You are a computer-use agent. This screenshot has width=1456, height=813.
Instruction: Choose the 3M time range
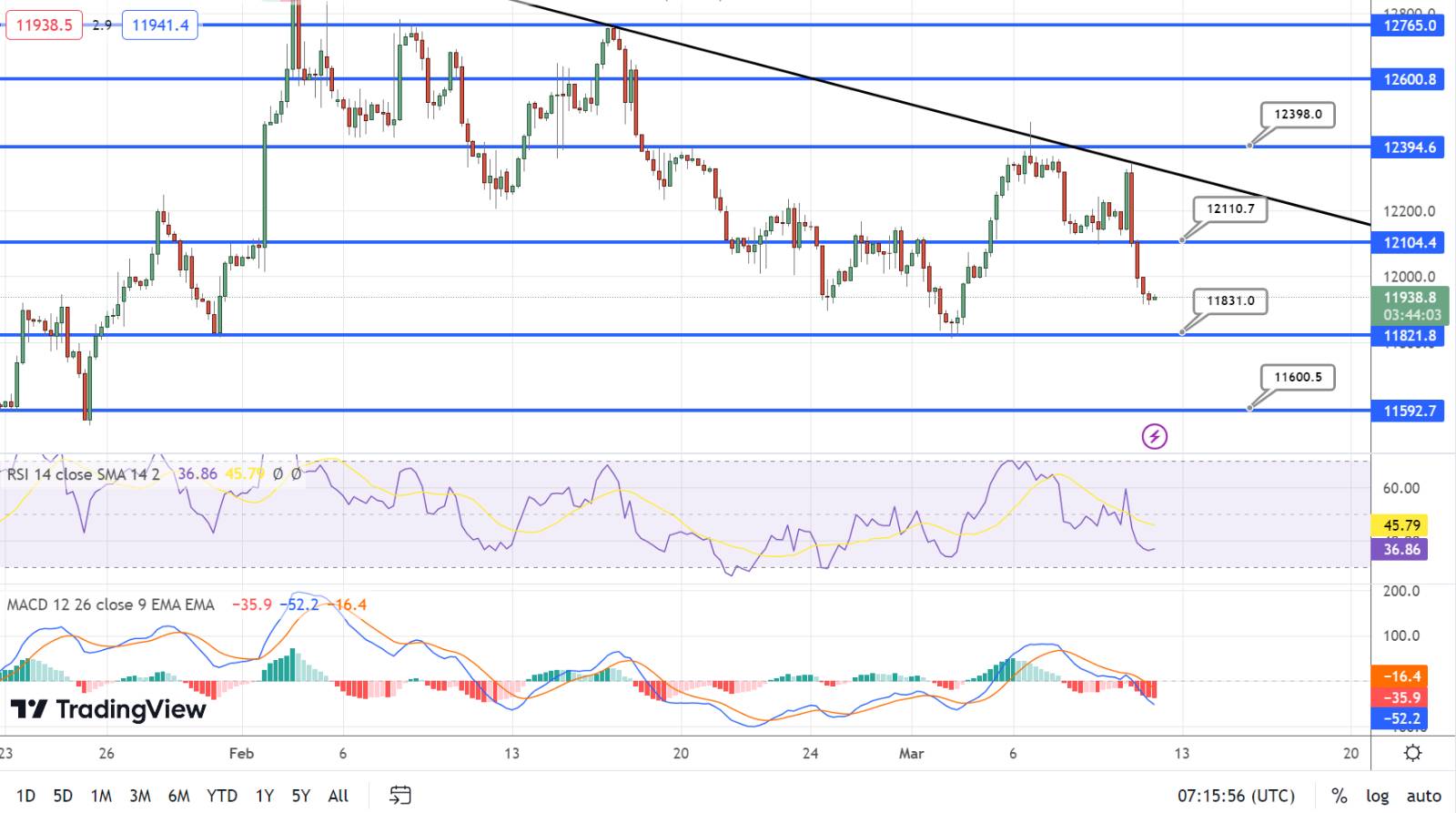139,796
